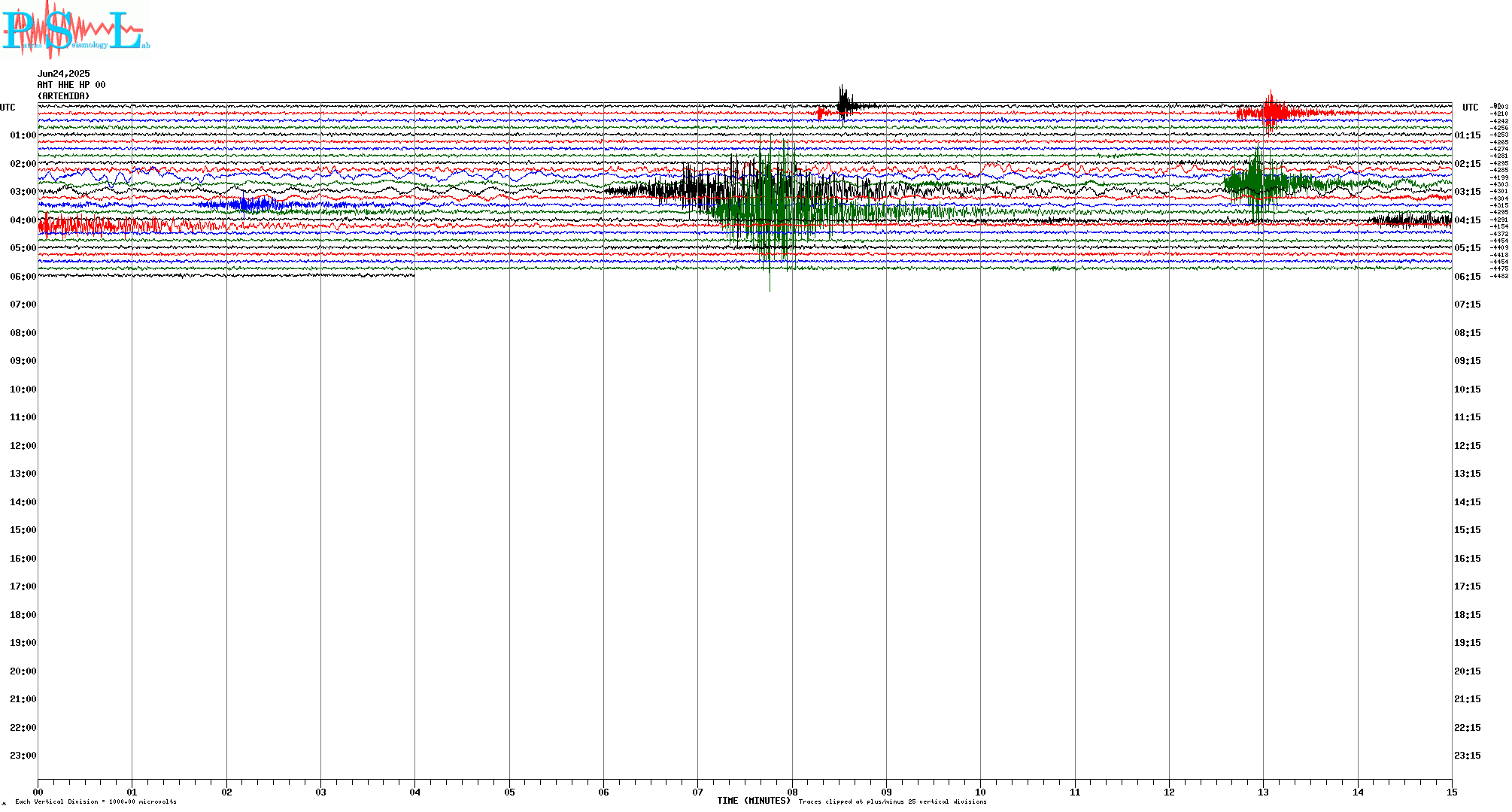Screen dimensions: 1512x812
Task: Click the 04:15 time label
Action: [x=1468, y=220]
